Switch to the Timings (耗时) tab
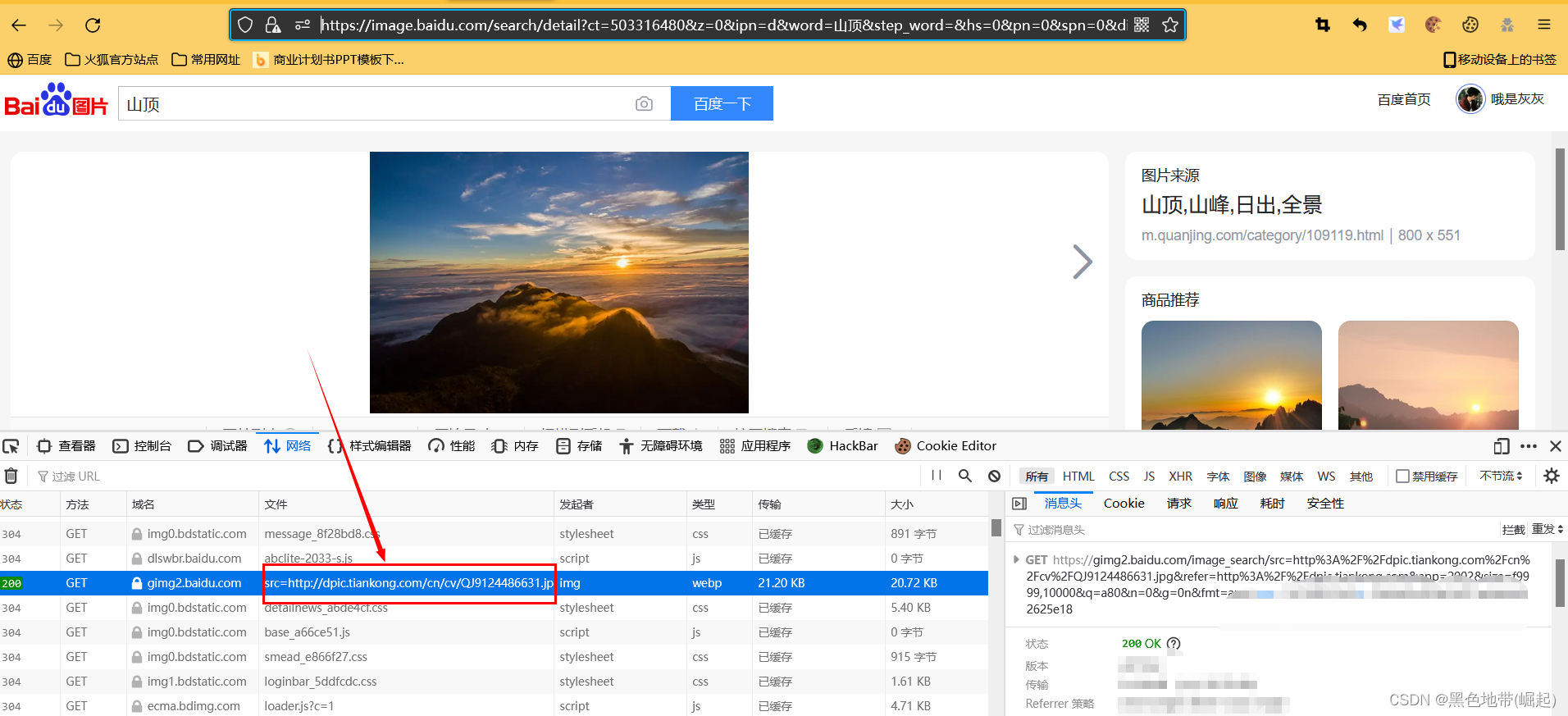Viewport: 1568px width, 716px height. [x=1272, y=504]
